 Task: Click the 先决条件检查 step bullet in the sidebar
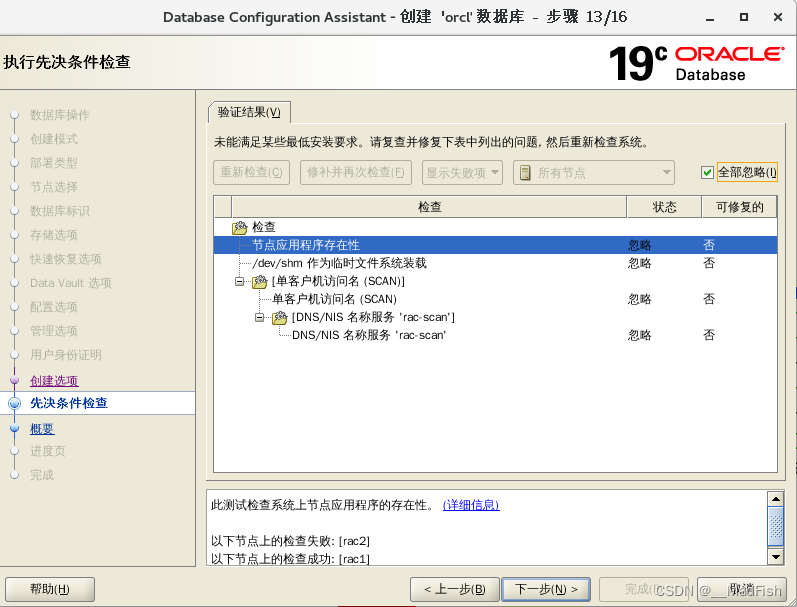coord(14,403)
